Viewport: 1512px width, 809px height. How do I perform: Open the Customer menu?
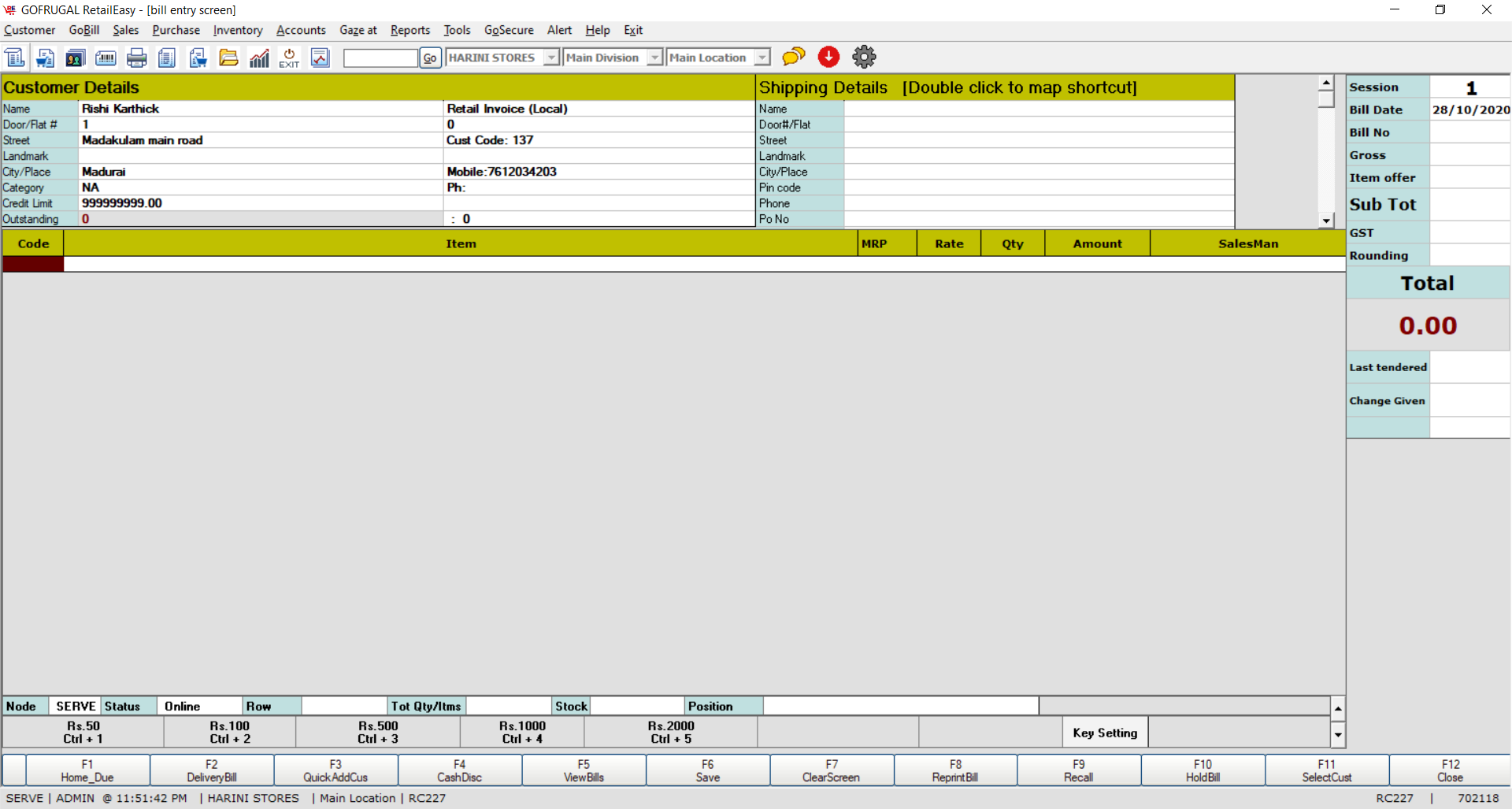pyautogui.click(x=30, y=30)
